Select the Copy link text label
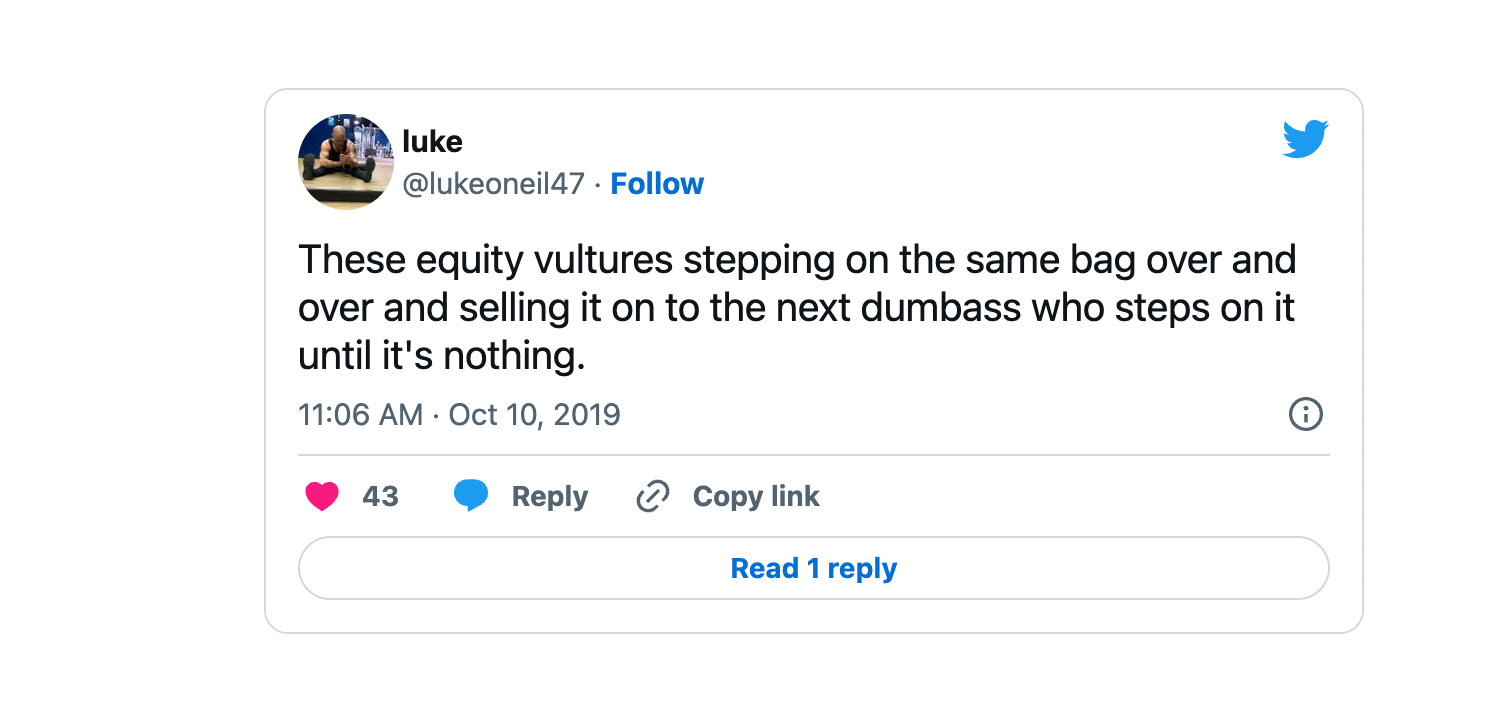Viewport: 1498px width, 708px height. pos(756,496)
